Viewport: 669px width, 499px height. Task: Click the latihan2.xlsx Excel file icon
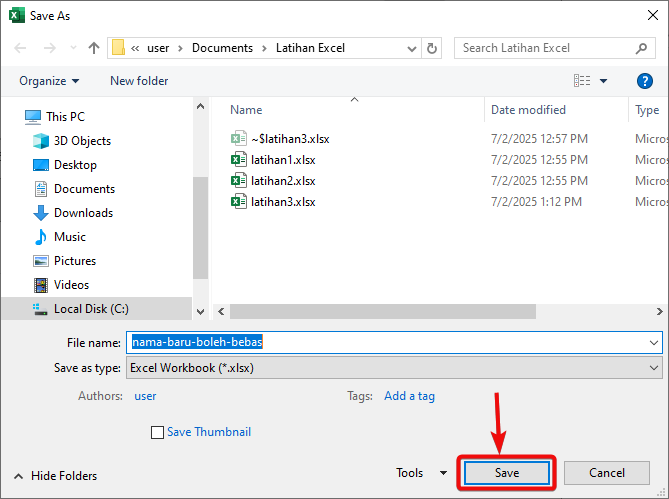coord(239,181)
